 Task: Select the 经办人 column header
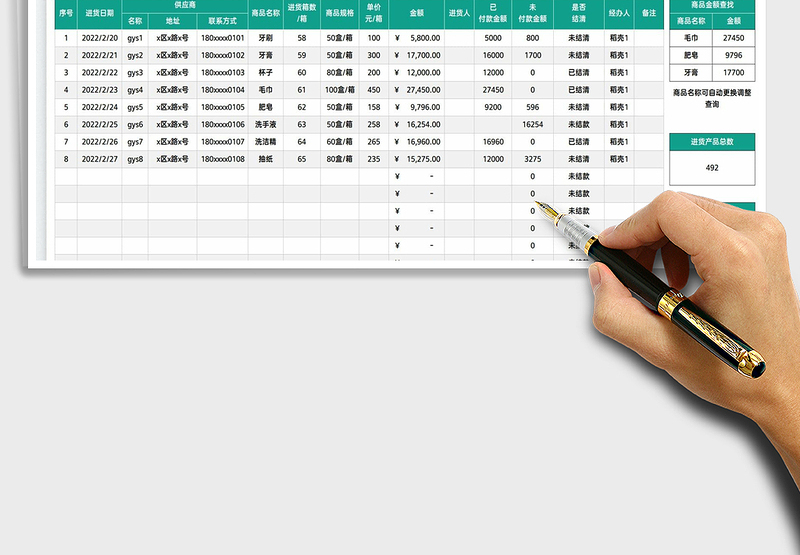point(619,13)
